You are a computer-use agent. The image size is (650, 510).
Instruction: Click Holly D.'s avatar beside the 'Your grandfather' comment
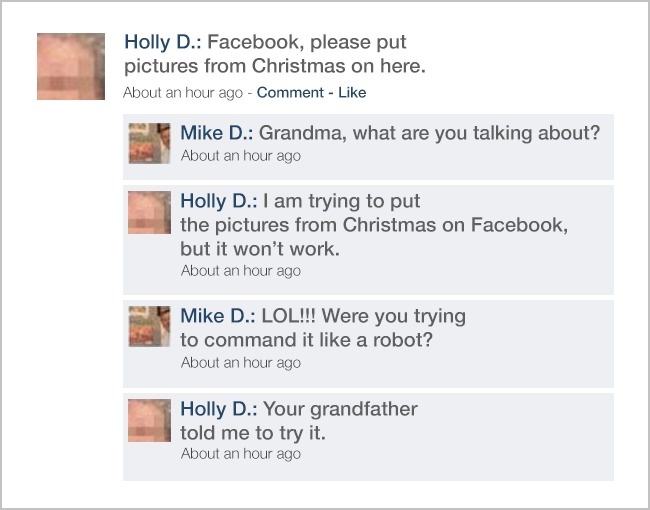(150, 421)
